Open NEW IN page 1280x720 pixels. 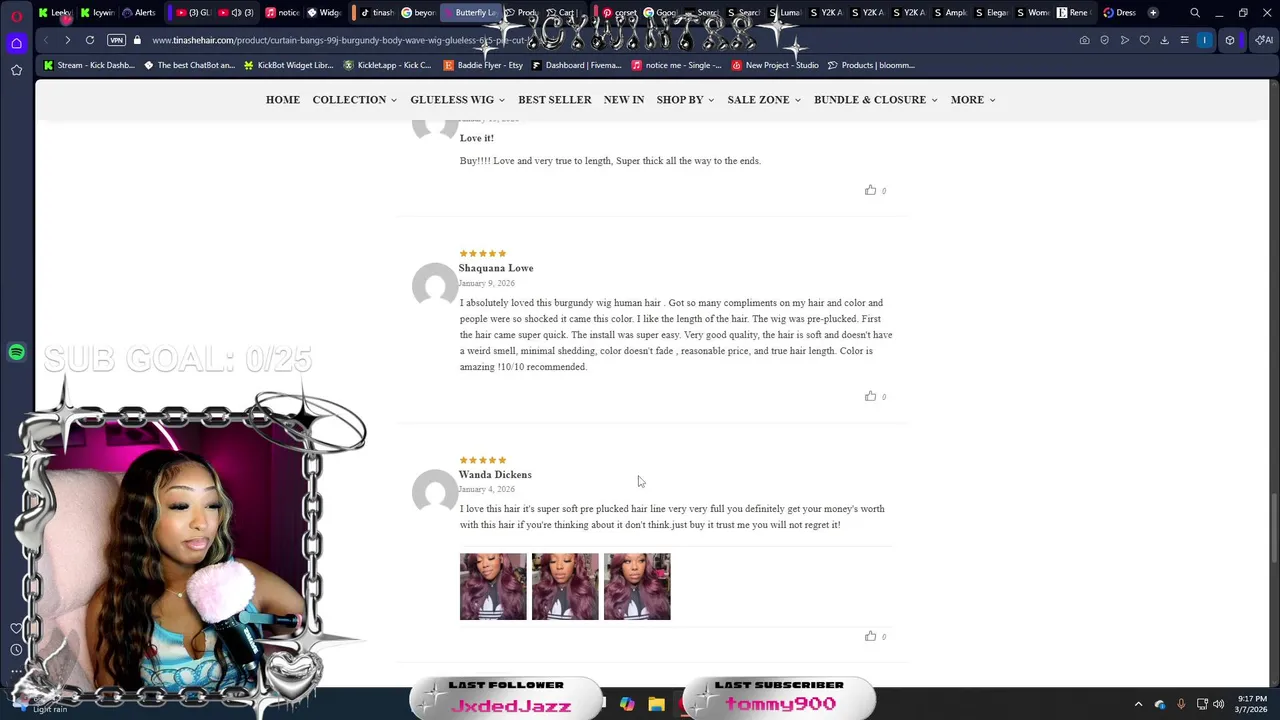point(624,100)
